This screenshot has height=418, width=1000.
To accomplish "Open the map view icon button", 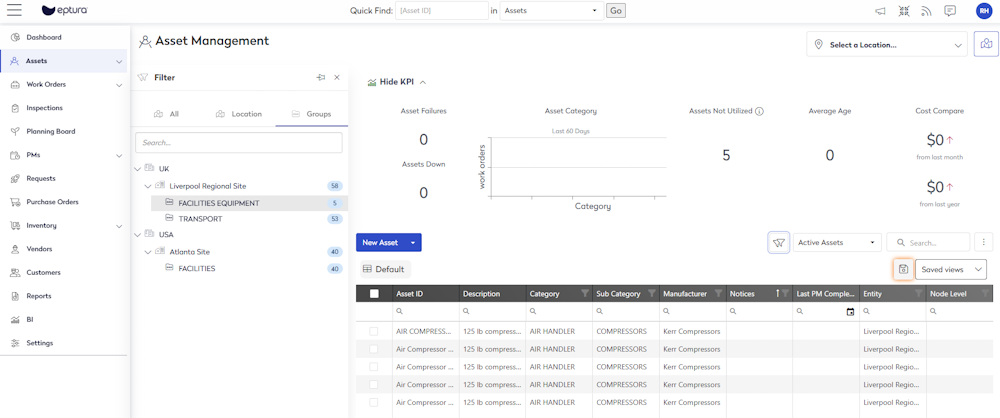I will (985, 44).
